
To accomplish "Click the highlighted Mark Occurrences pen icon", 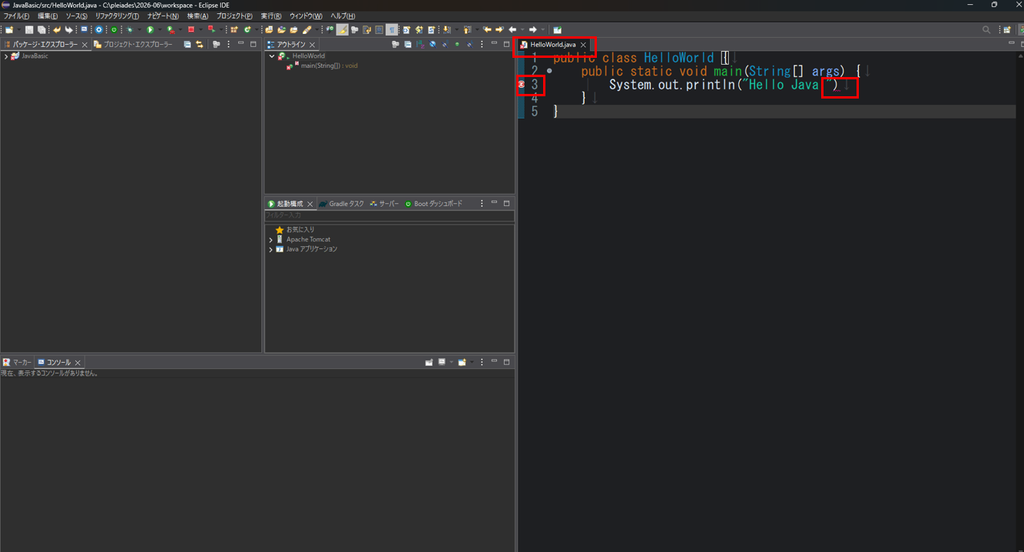I will [x=343, y=29].
